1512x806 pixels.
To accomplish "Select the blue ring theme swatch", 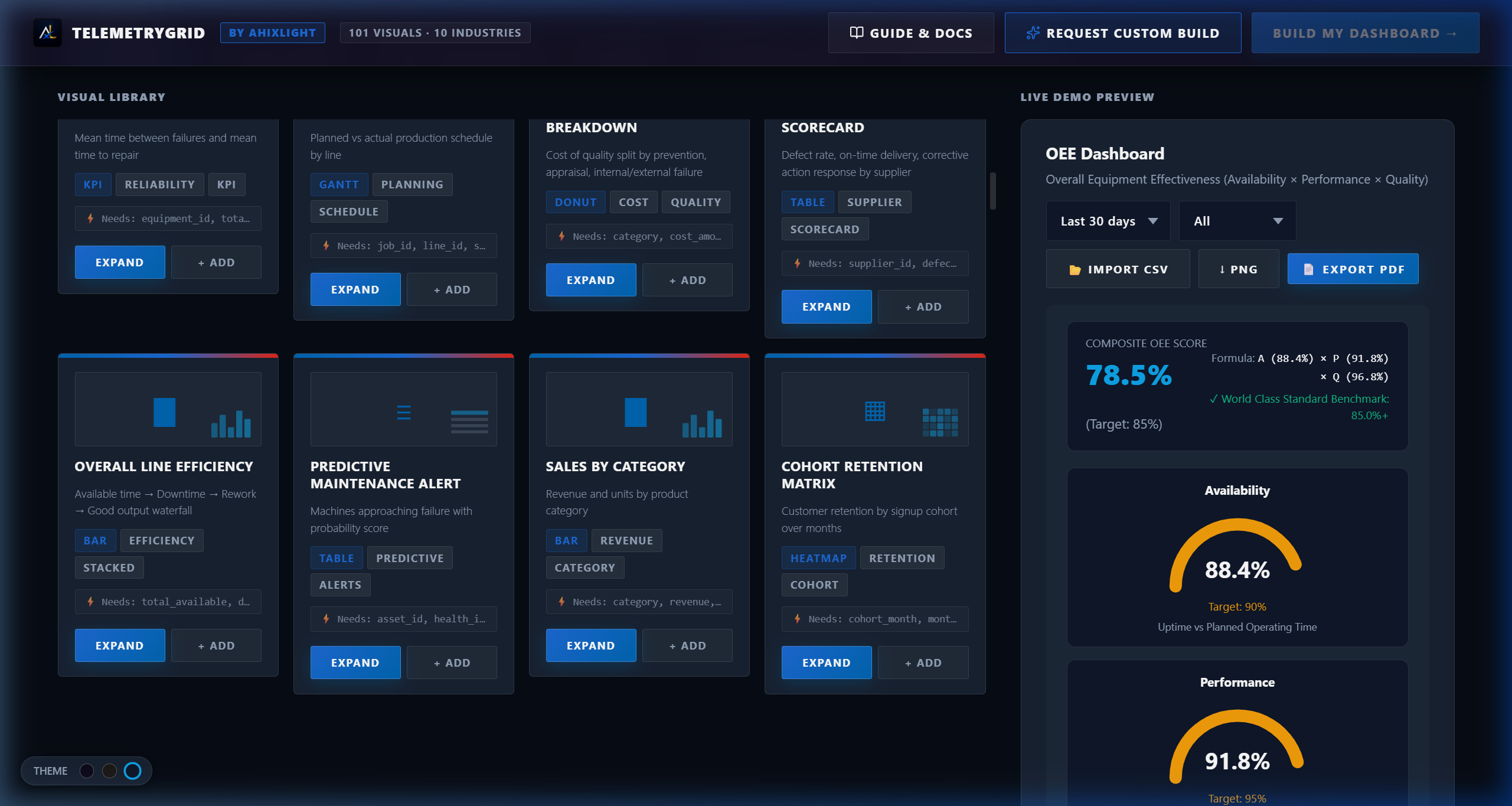I will click(x=132, y=771).
